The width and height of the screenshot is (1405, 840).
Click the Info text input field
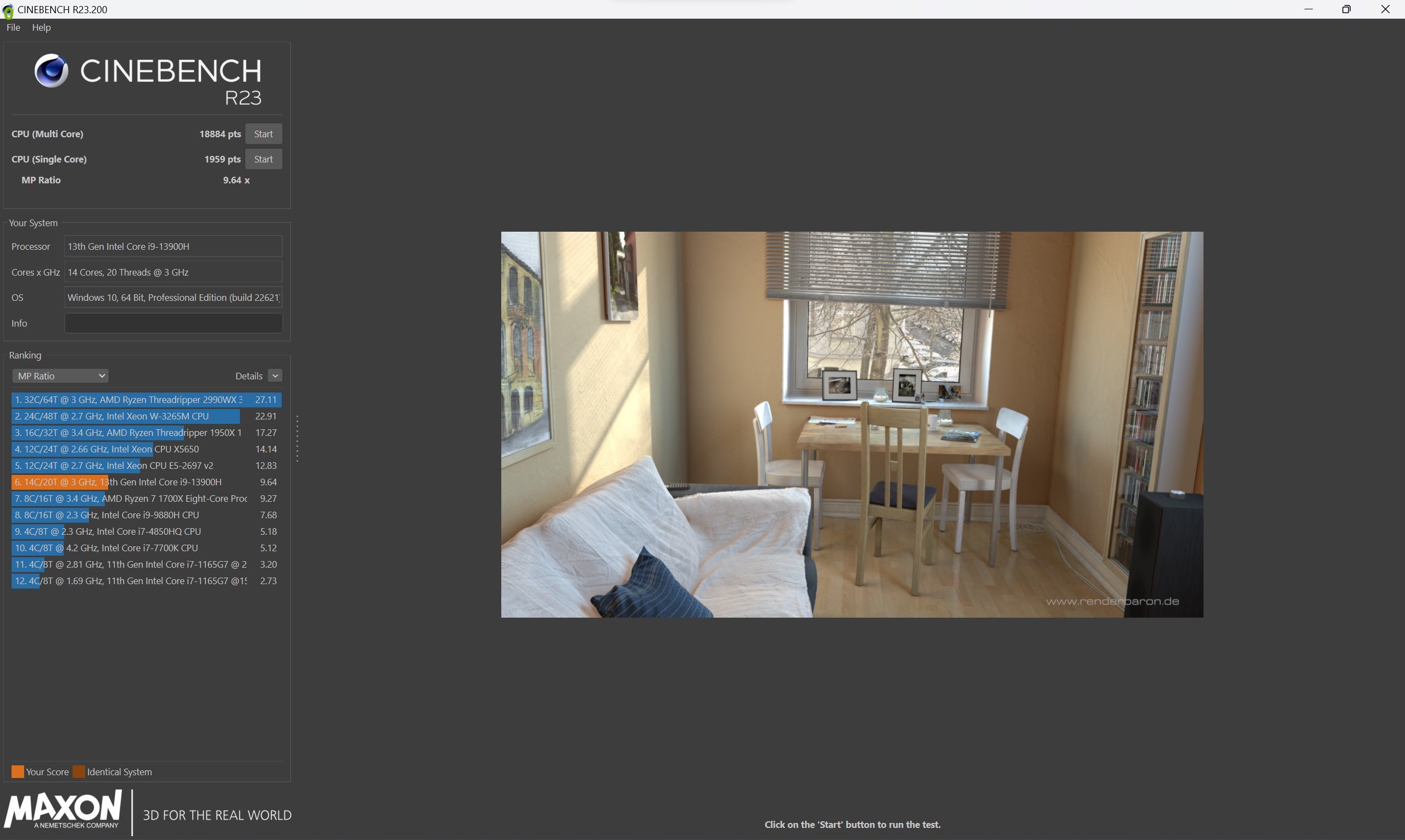coord(172,322)
